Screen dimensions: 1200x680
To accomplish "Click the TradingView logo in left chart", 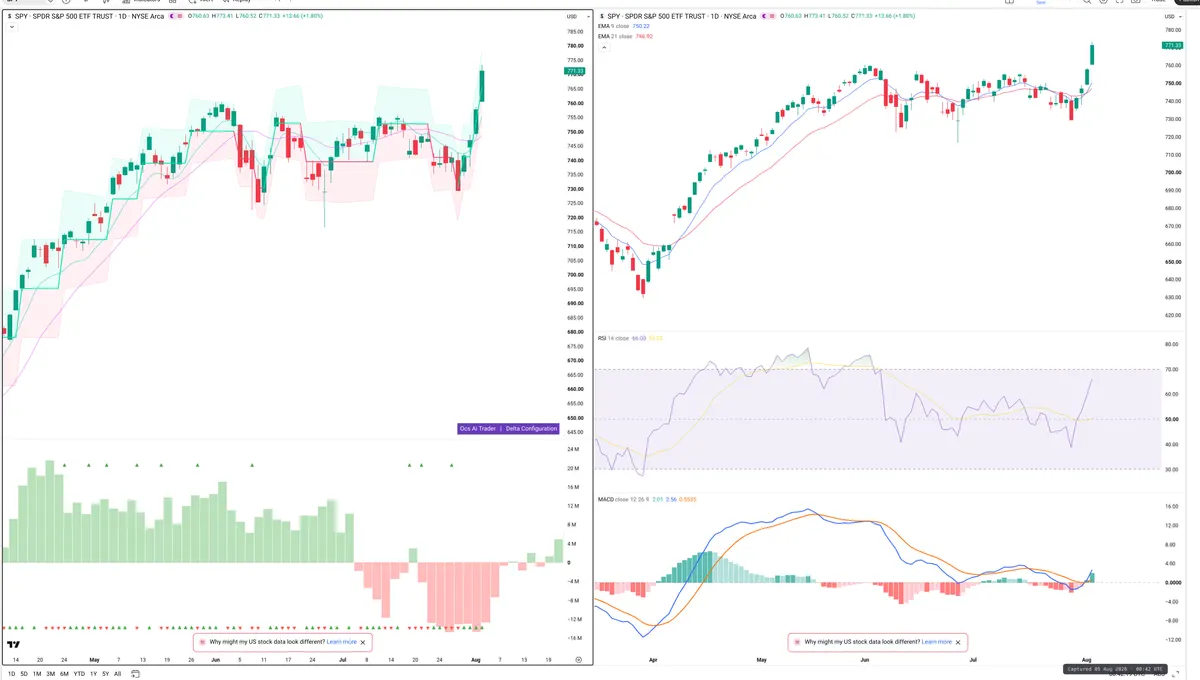I will (14, 645).
